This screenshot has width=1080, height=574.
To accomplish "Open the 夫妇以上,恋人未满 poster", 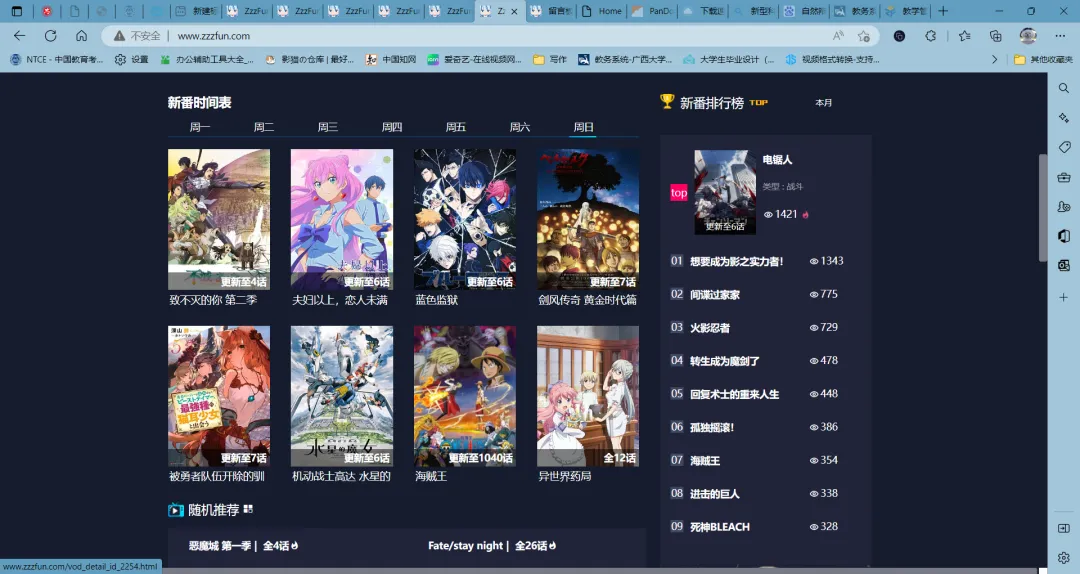I will pyautogui.click(x=342, y=219).
